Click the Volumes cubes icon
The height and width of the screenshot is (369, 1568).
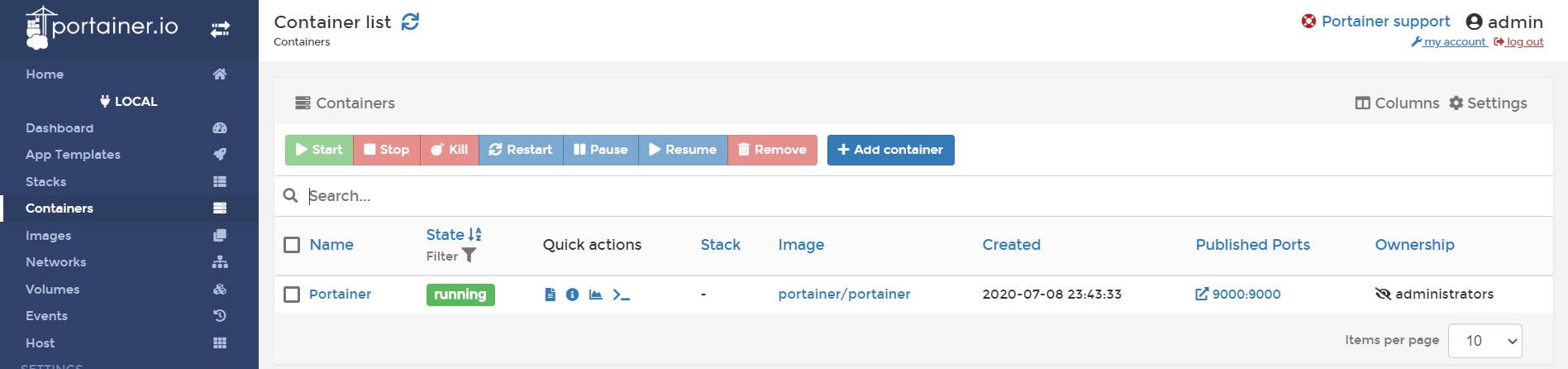coord(220,290)
